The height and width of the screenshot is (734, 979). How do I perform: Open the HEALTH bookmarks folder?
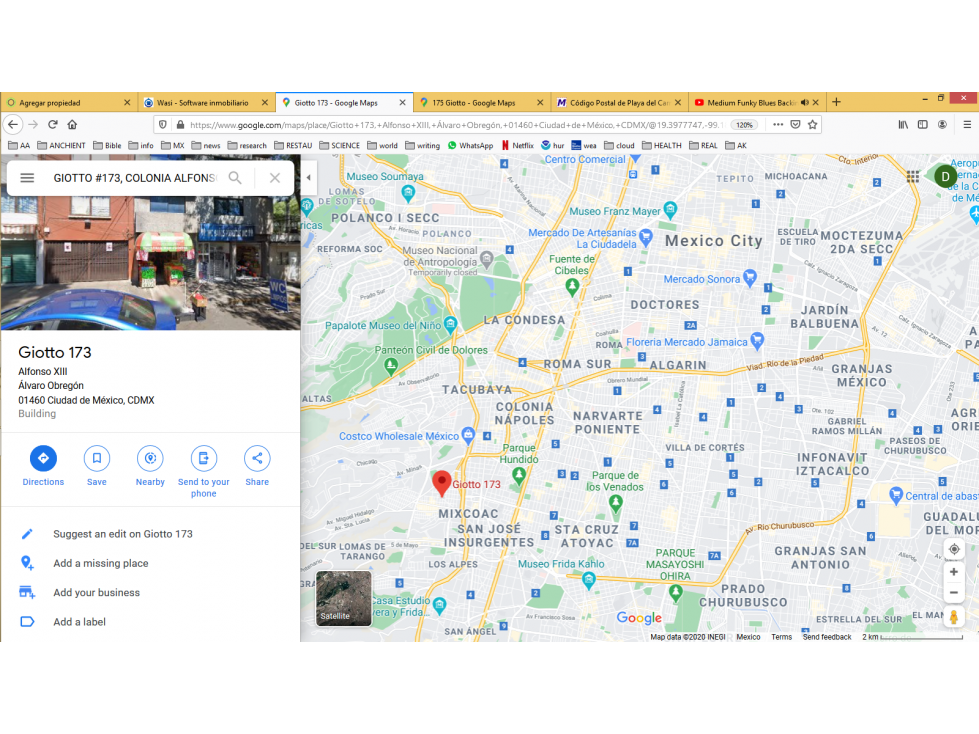662,145
